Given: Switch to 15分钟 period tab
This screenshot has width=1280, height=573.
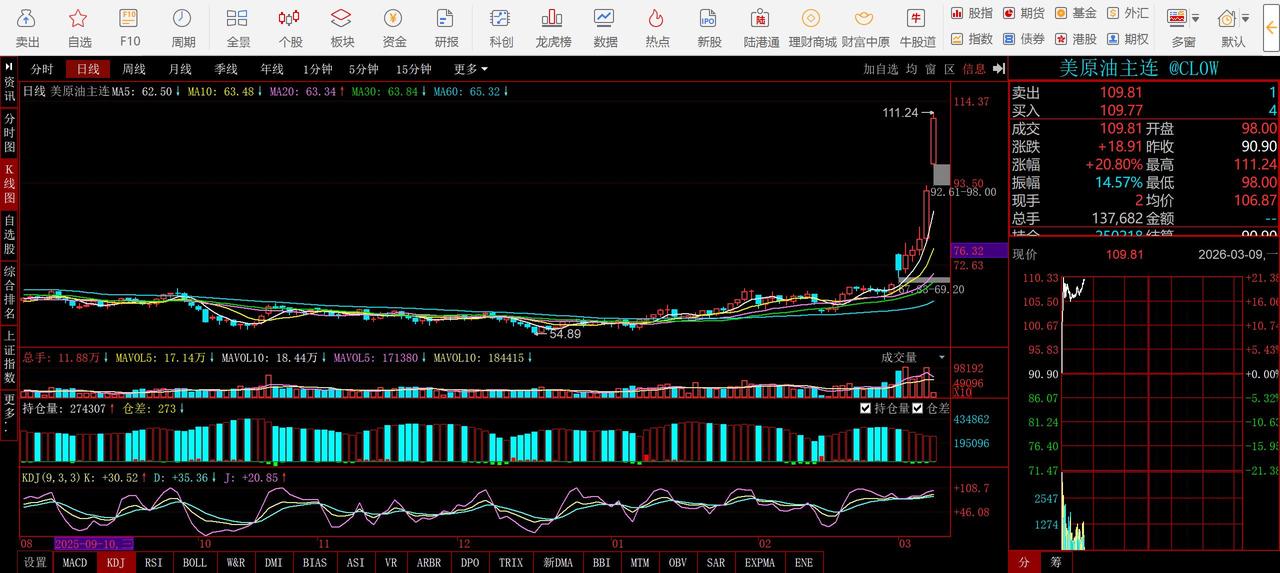Looking at the screenshot, I should 413,69.
